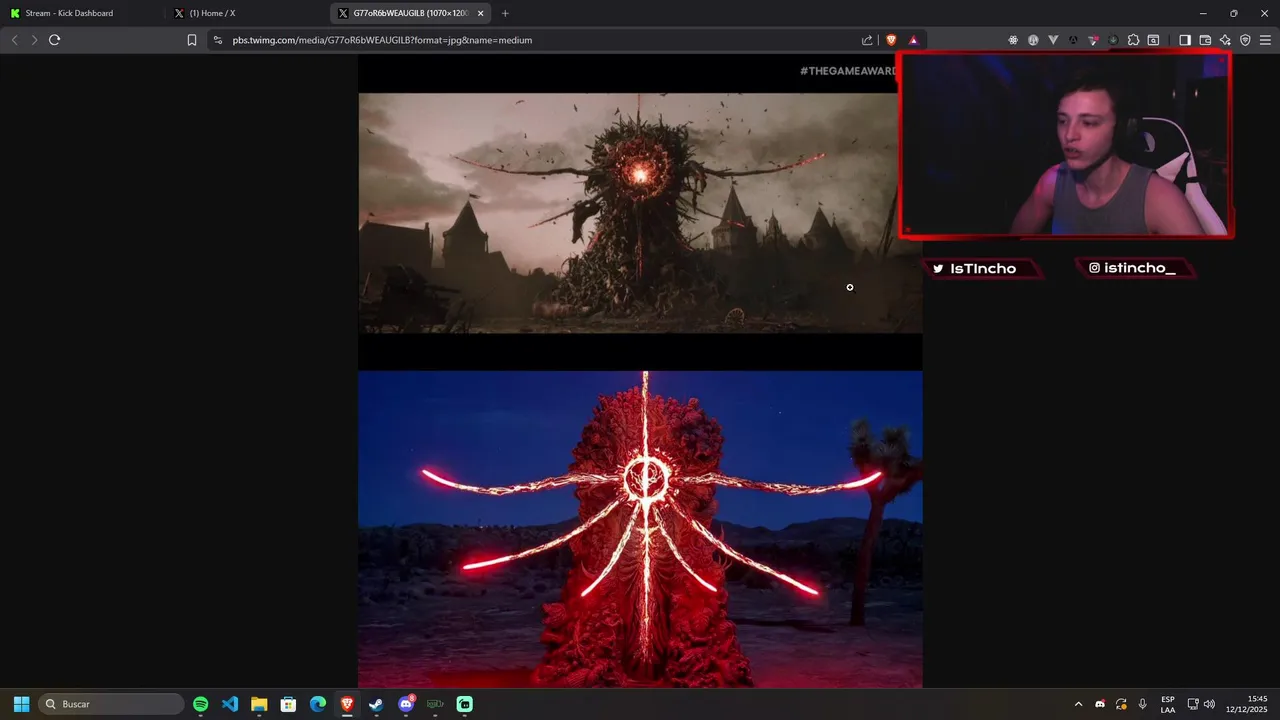Go forward in browser history
Screen dimensions: 1280x720
tap(34, 40)
